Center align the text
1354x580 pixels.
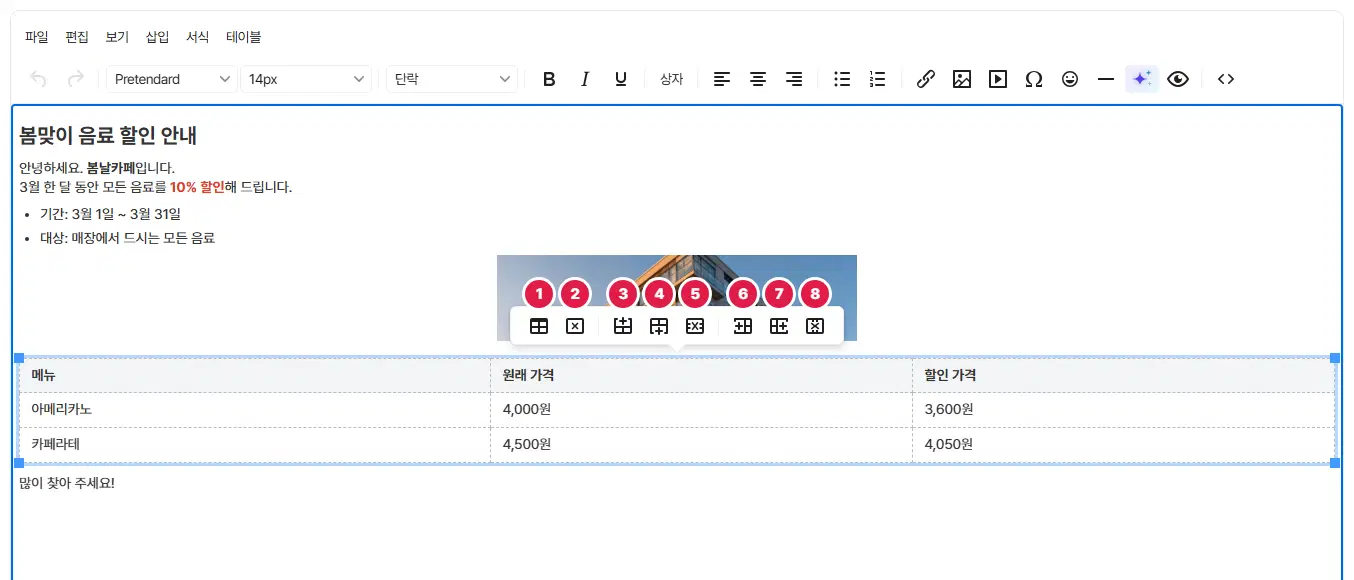coord(758,79)
